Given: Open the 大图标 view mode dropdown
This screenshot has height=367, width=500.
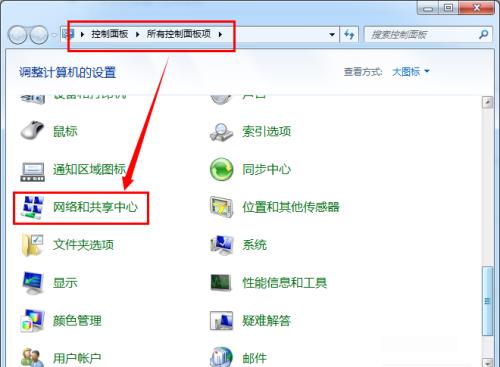Looking at the screenshot, I should point(411,71).
